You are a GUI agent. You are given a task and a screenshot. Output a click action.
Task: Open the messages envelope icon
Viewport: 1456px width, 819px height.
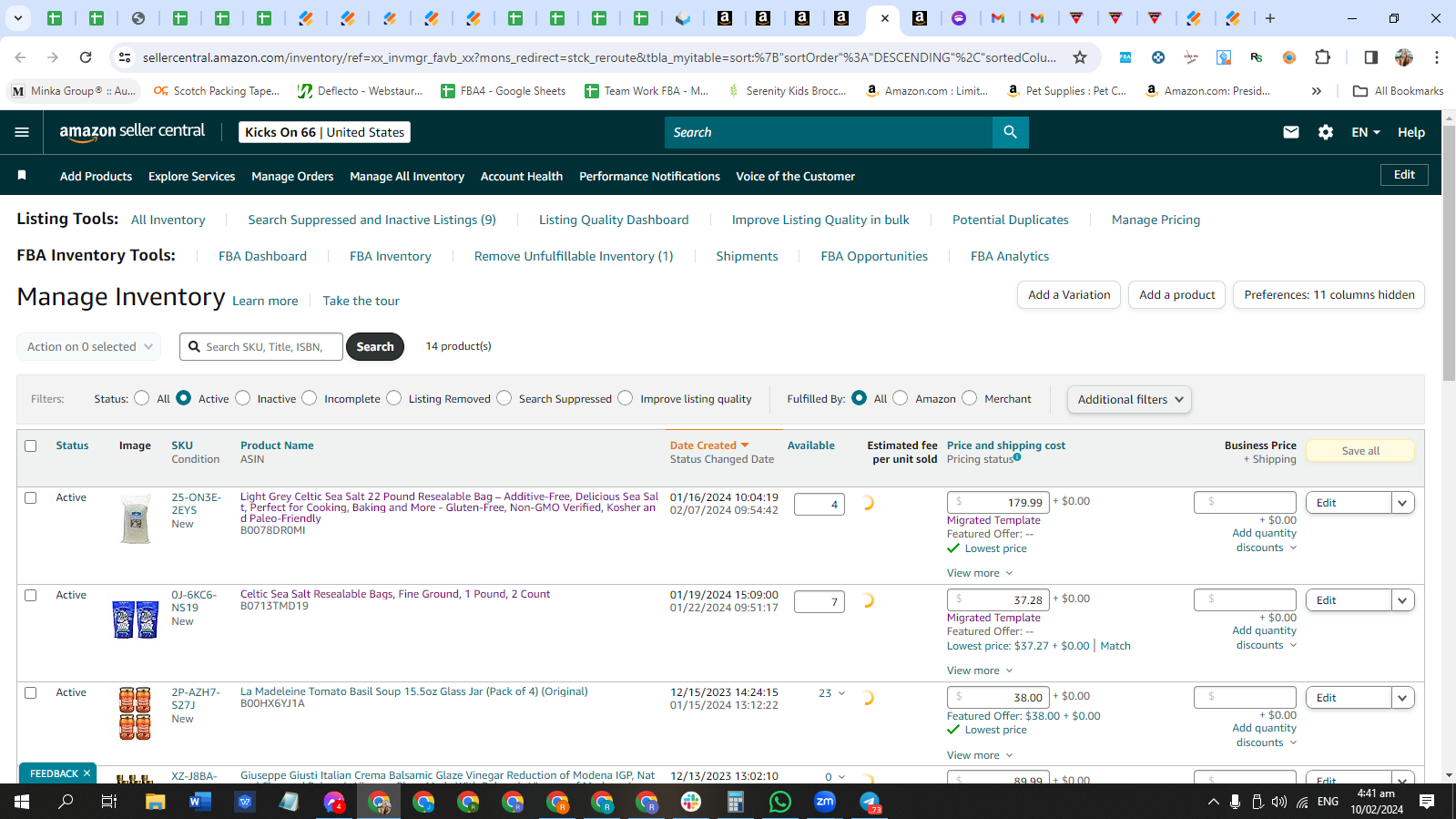point(1291,132)
